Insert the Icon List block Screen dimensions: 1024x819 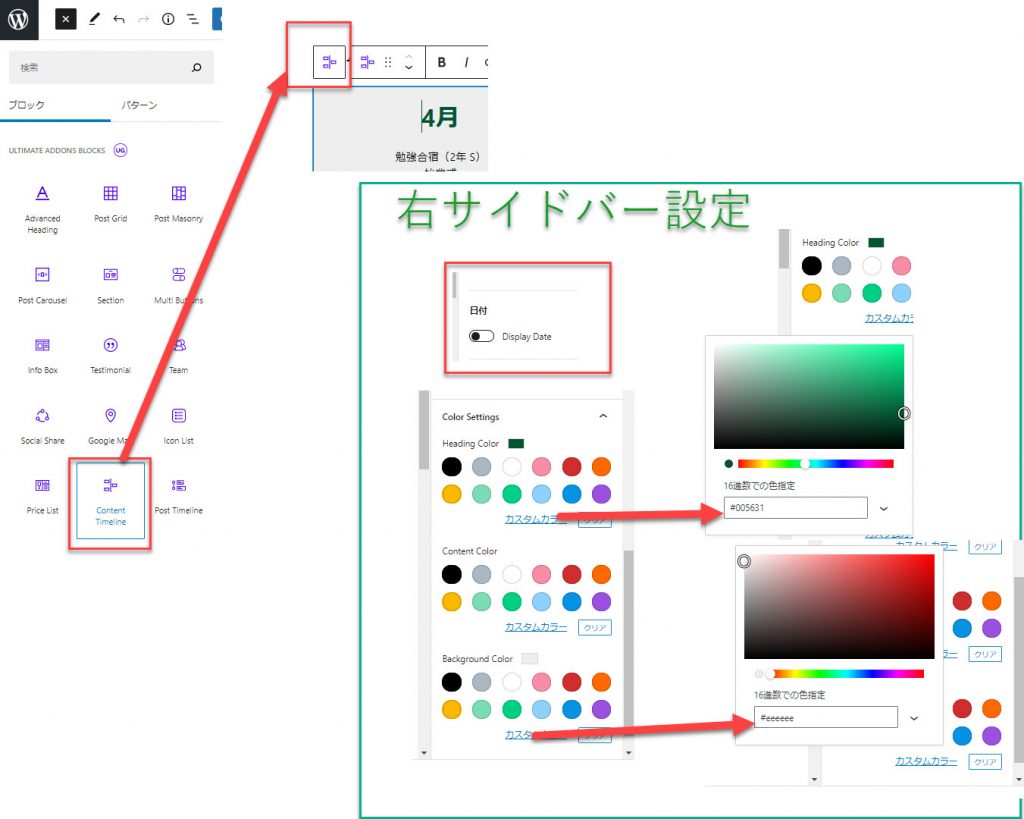[178, 426]
